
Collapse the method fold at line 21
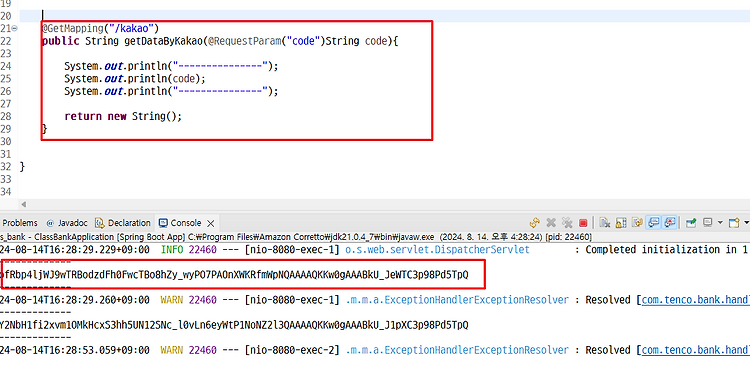(x=14, y=29)
